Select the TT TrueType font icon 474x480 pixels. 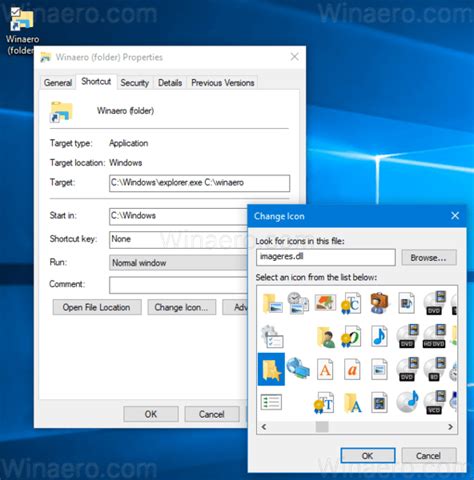[324, 403]
